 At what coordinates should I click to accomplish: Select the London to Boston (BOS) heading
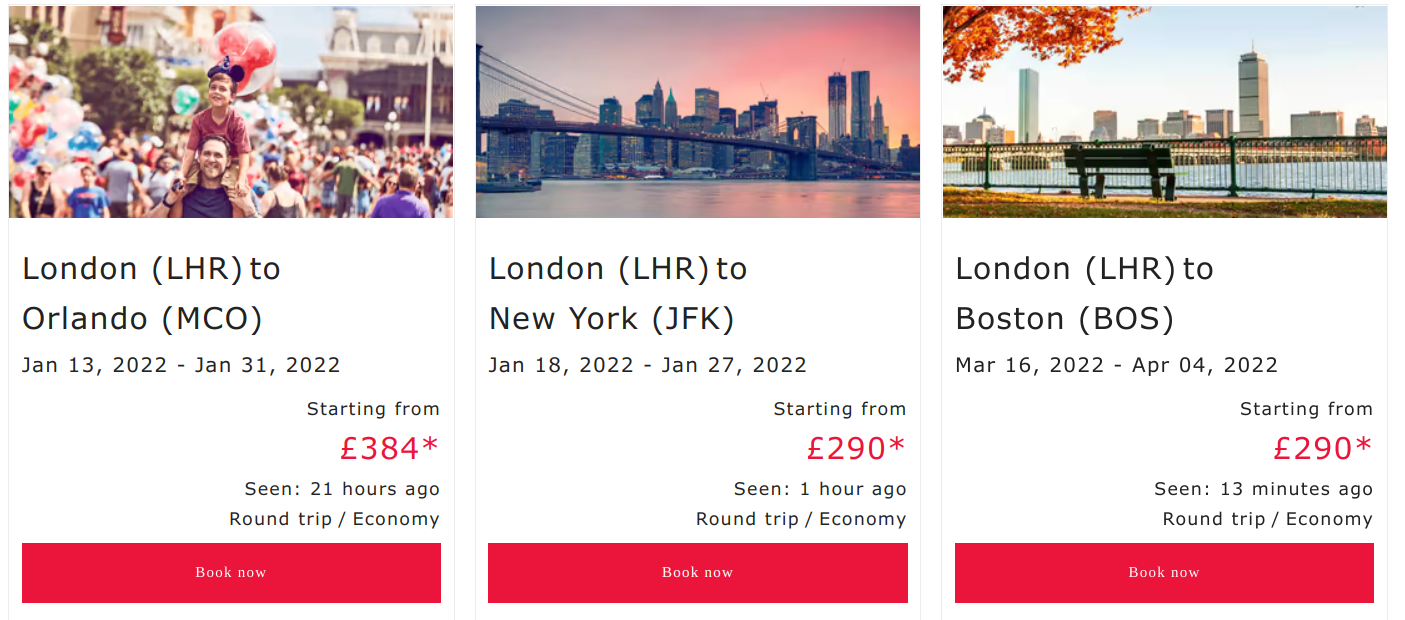point(1084,293)
